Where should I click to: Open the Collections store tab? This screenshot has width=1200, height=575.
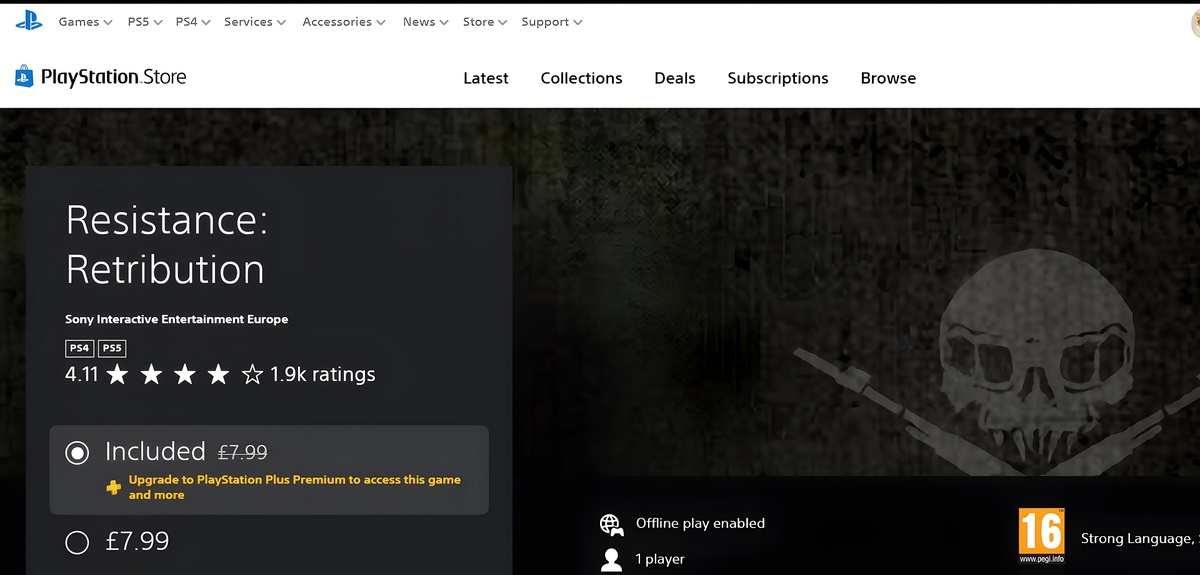point(581,78)
